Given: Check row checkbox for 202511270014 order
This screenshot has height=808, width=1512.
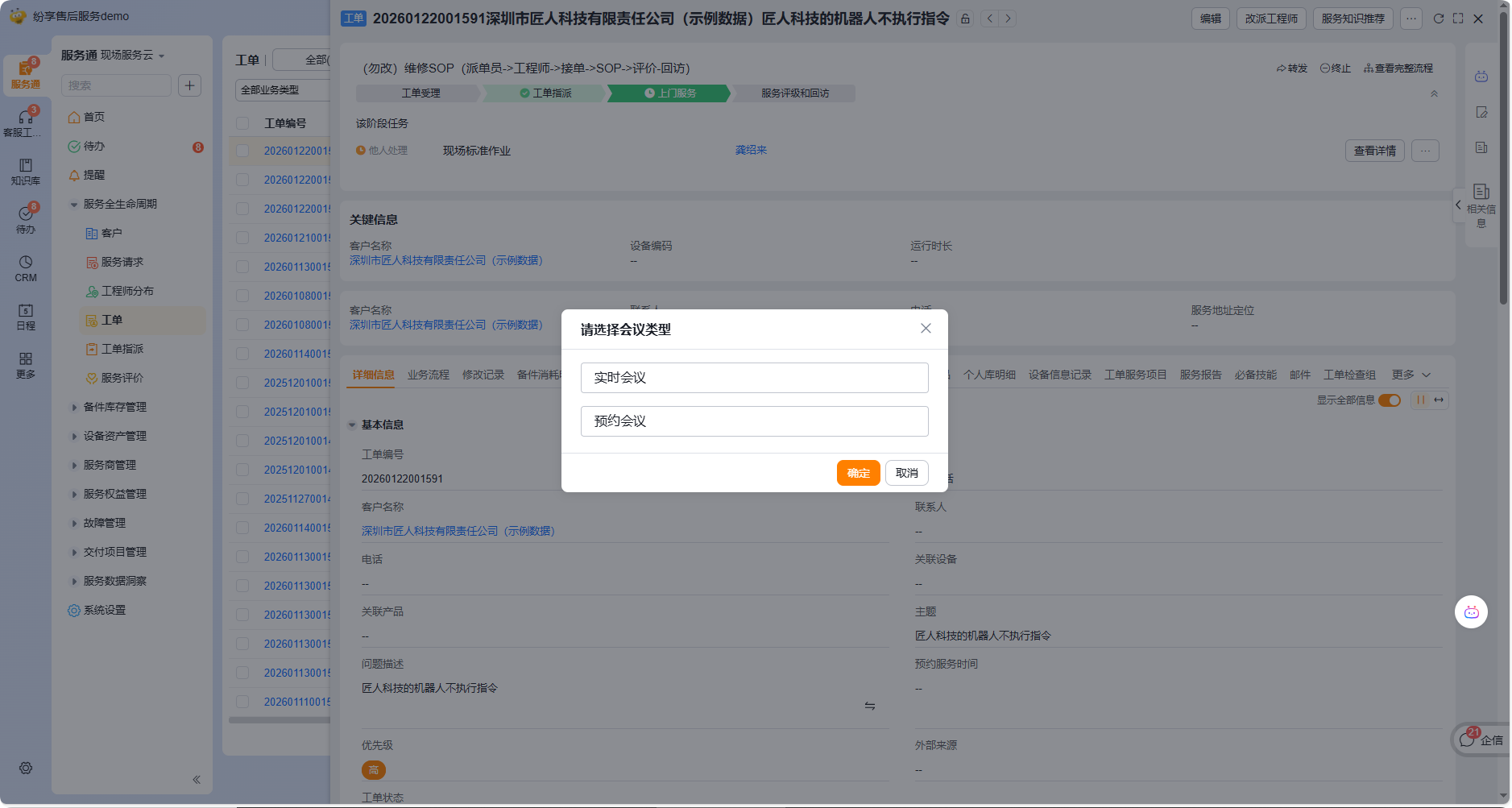Looking at the screenshot, I should click(x=242, y=499).
